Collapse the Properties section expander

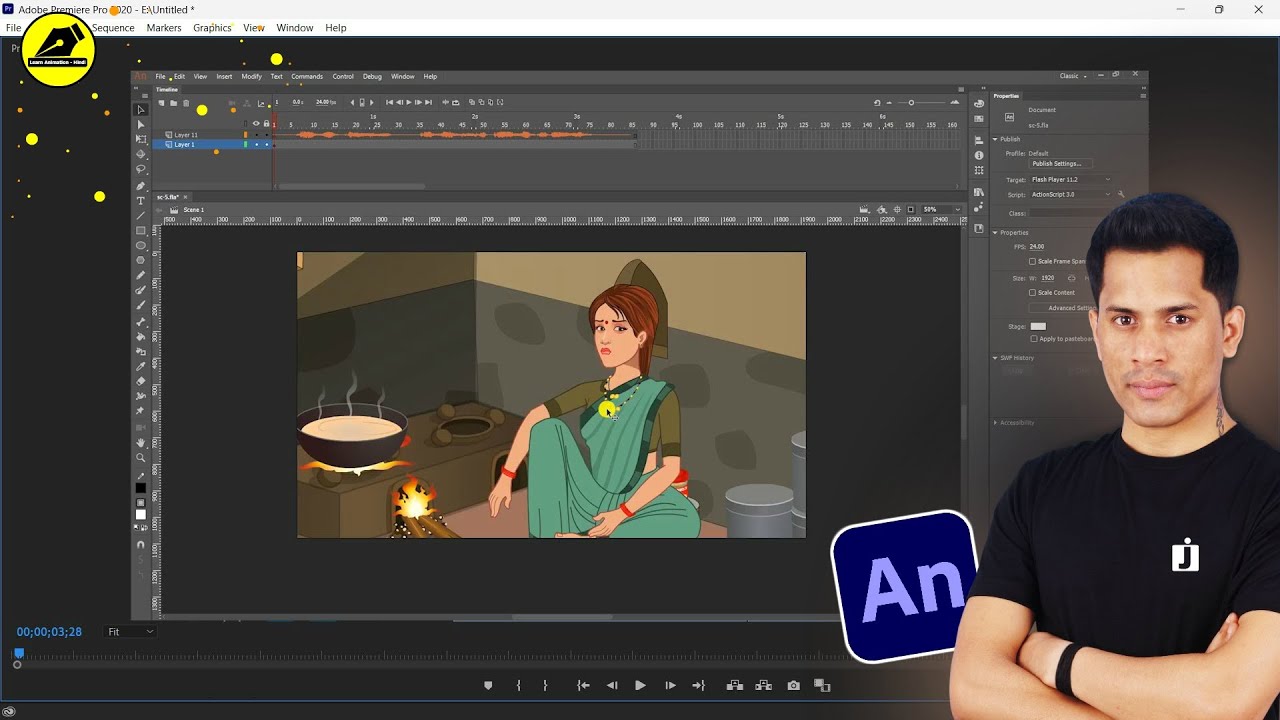click(995, 232)
